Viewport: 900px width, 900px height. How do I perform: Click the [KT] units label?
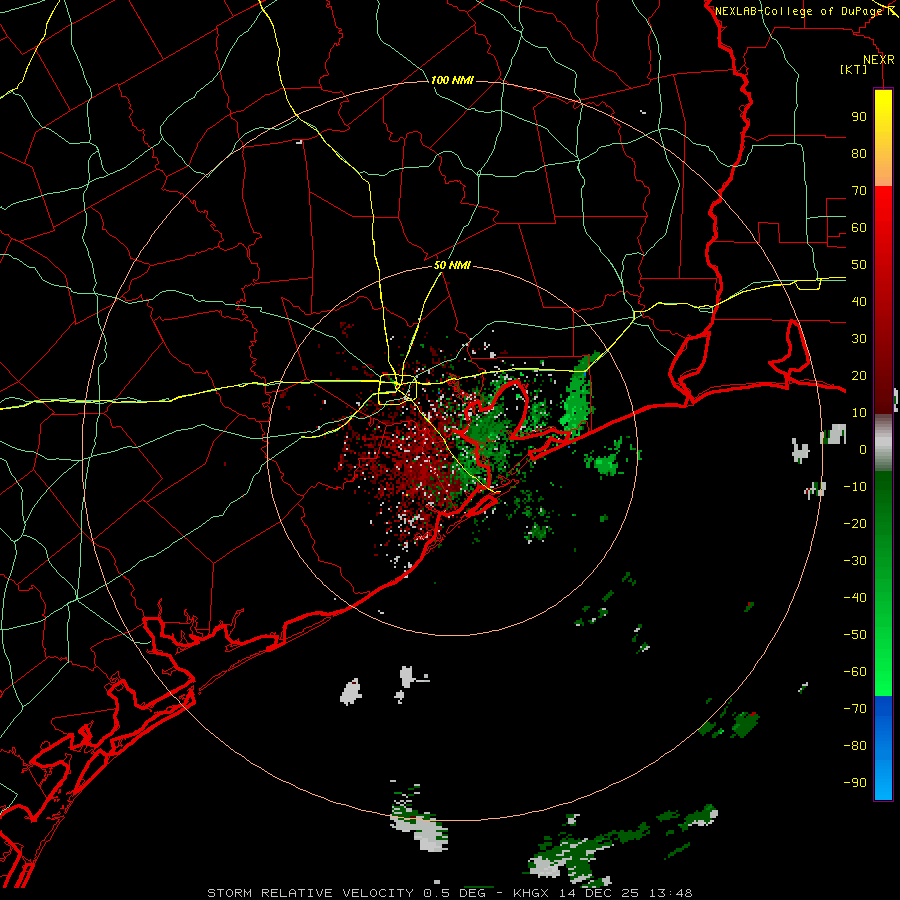853,69
